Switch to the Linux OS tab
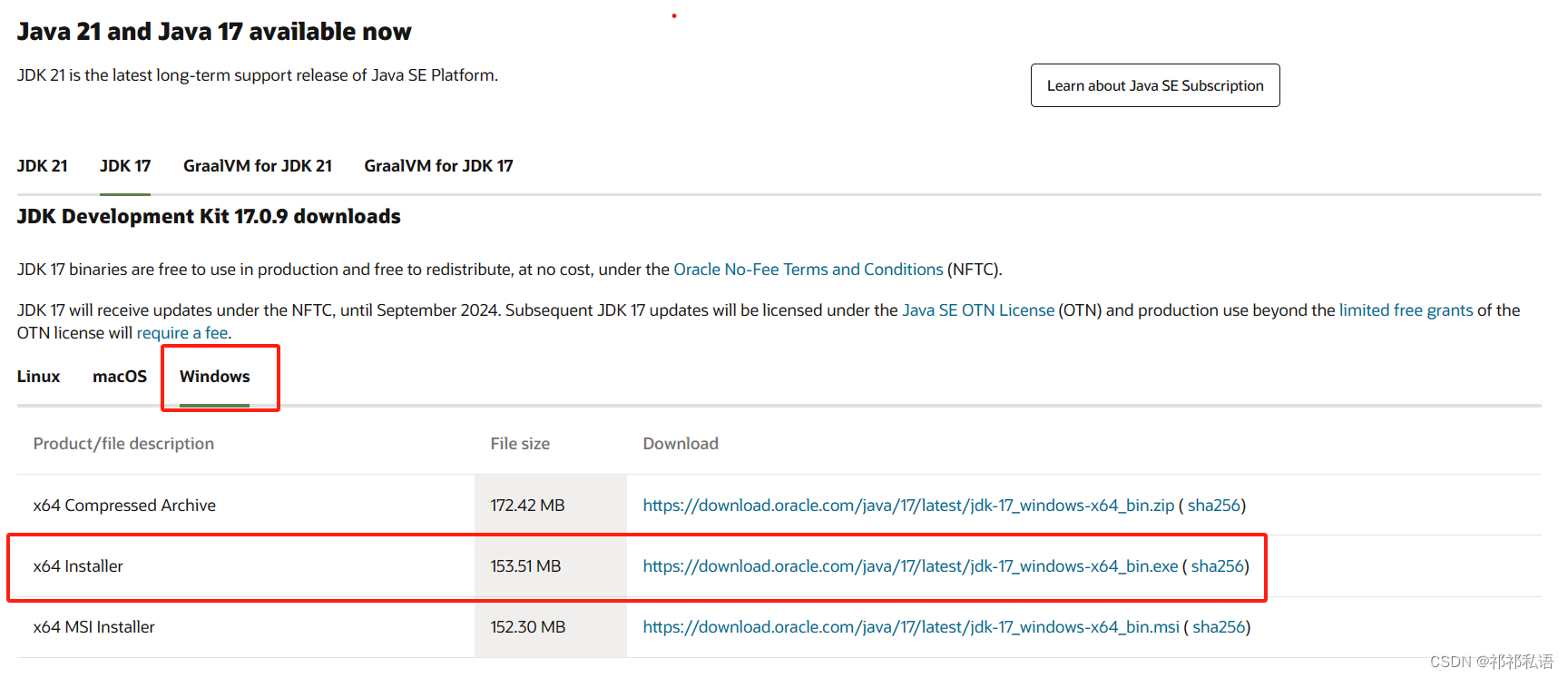Screen dimensions: 1568x678 (39, 377)
